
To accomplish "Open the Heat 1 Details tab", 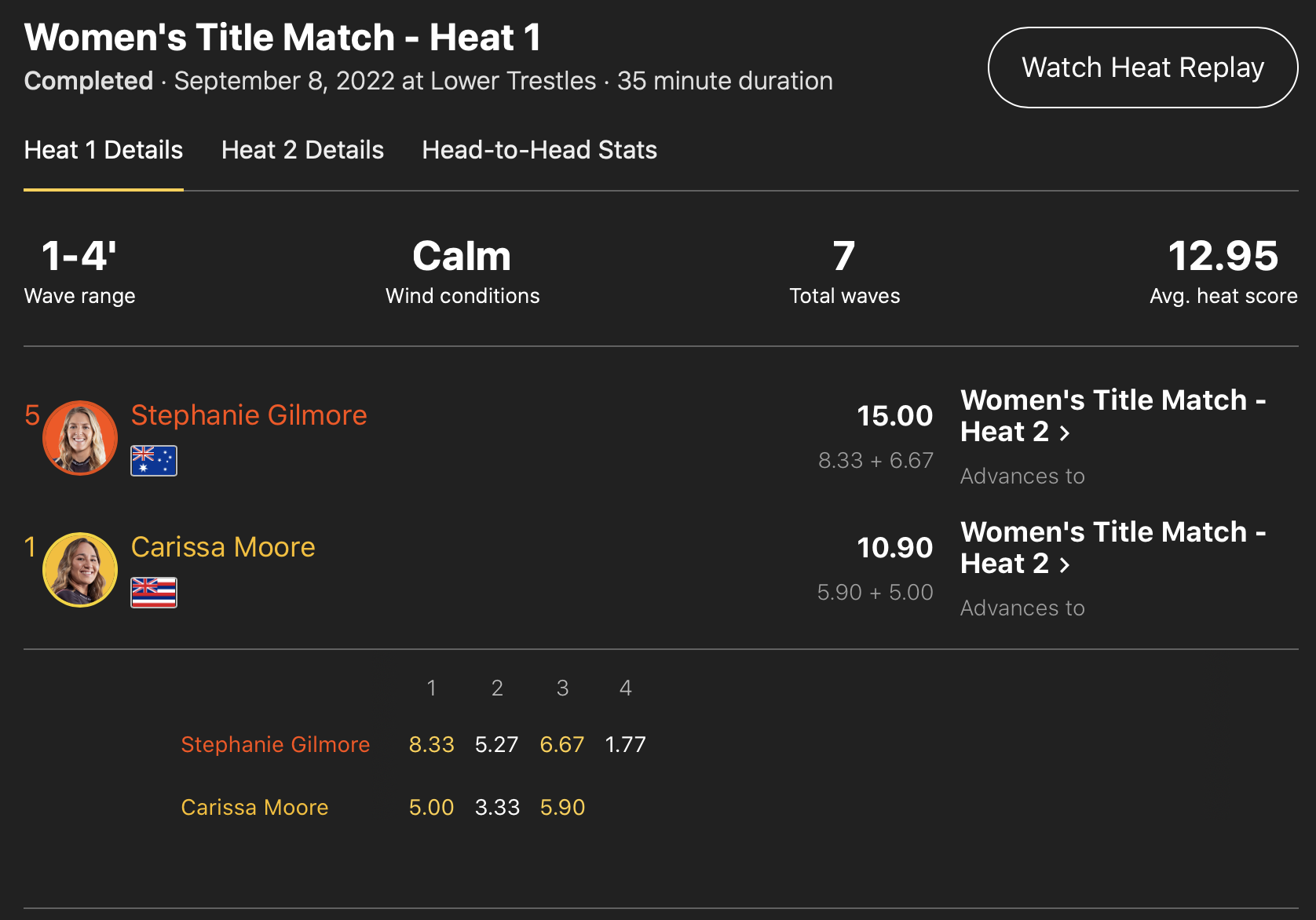I will point(104,150).
